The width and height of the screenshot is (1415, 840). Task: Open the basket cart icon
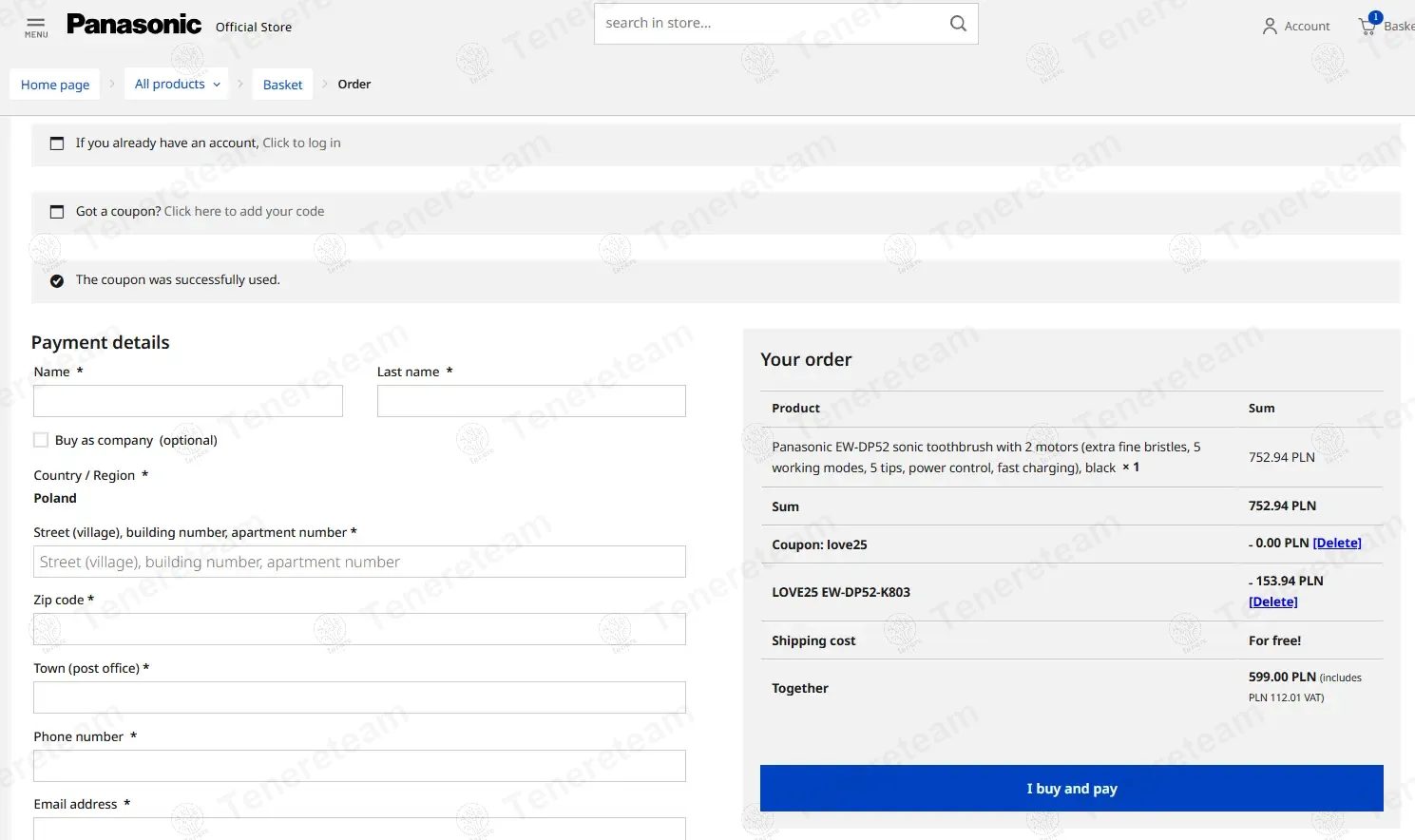click(x=1368, y=25)
